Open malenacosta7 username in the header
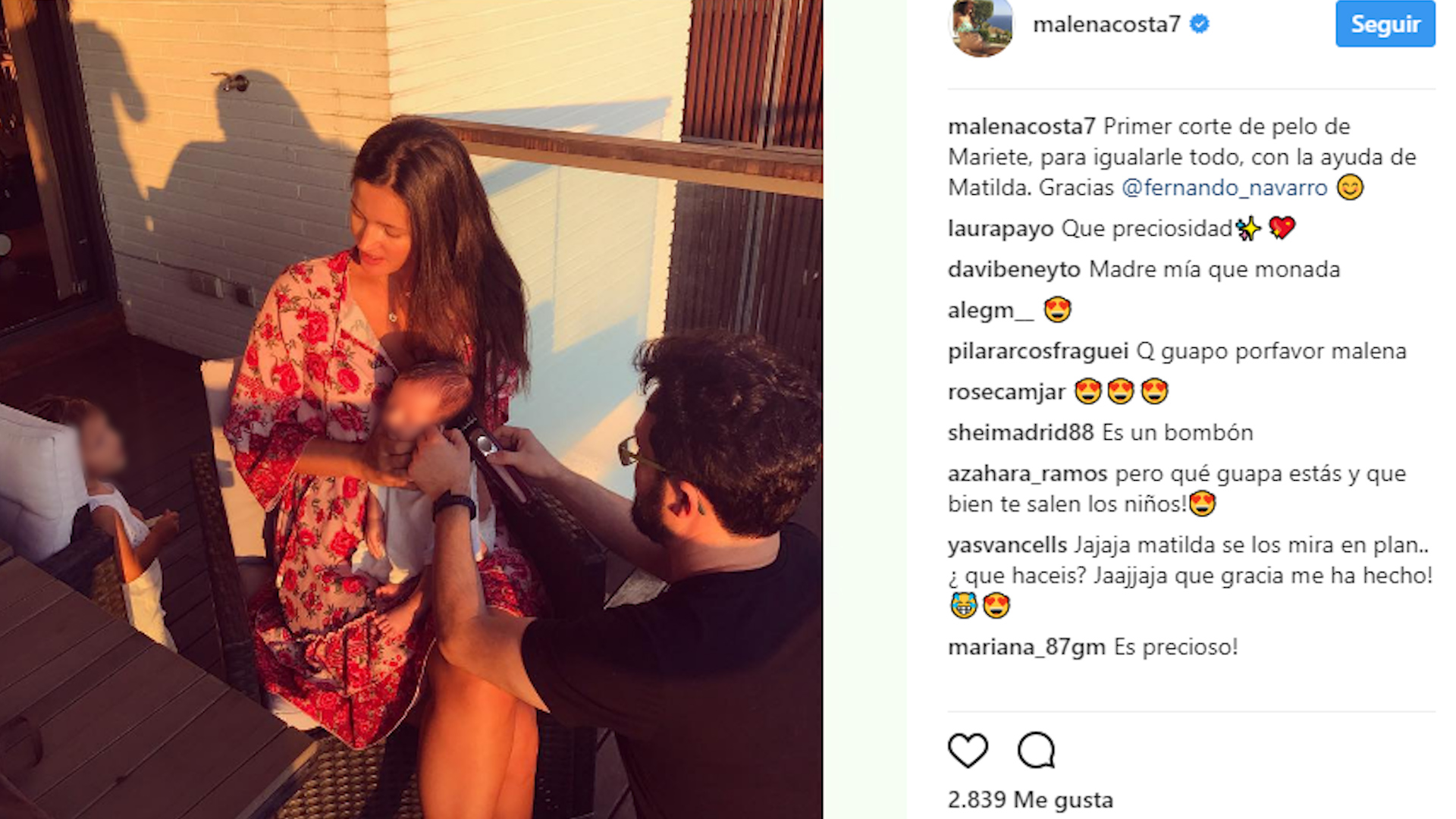Screen dimensions: 1456x819 (x=1106, y=24)
